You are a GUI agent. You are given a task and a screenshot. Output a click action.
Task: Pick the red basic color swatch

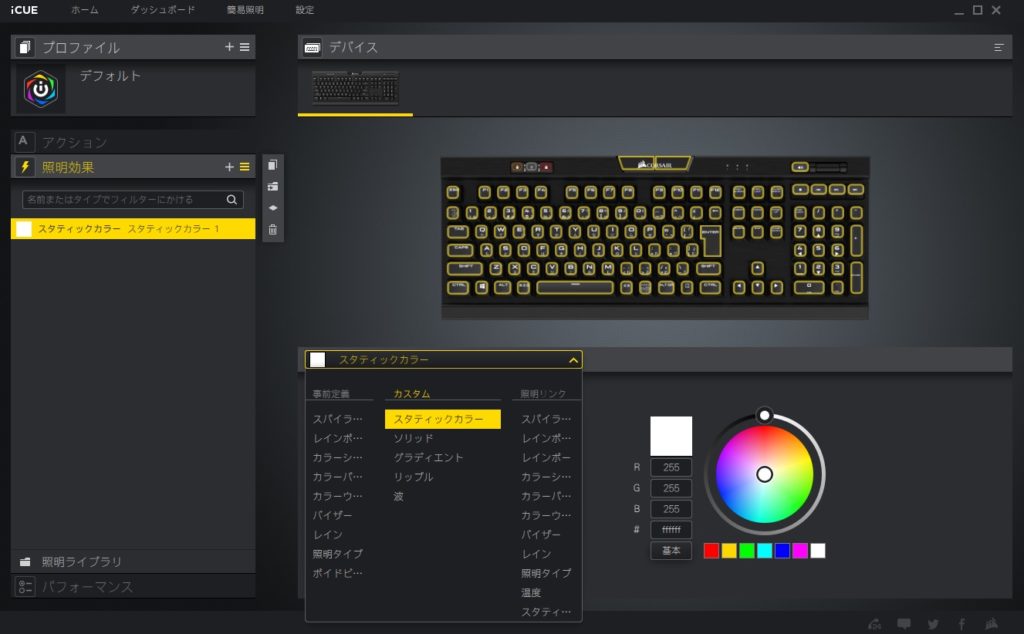(711, 550)
